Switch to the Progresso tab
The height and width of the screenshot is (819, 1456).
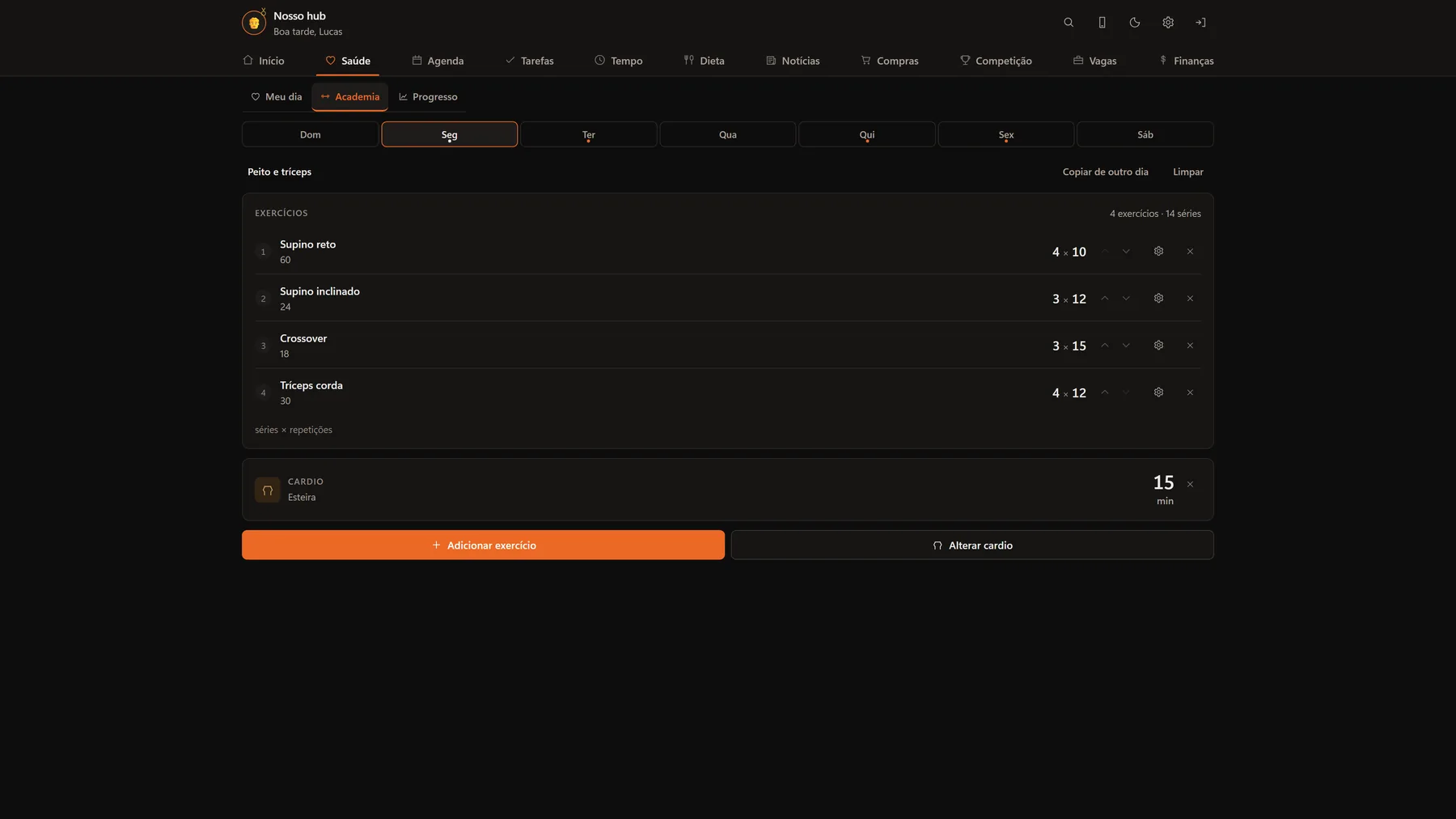click(428, 97)
